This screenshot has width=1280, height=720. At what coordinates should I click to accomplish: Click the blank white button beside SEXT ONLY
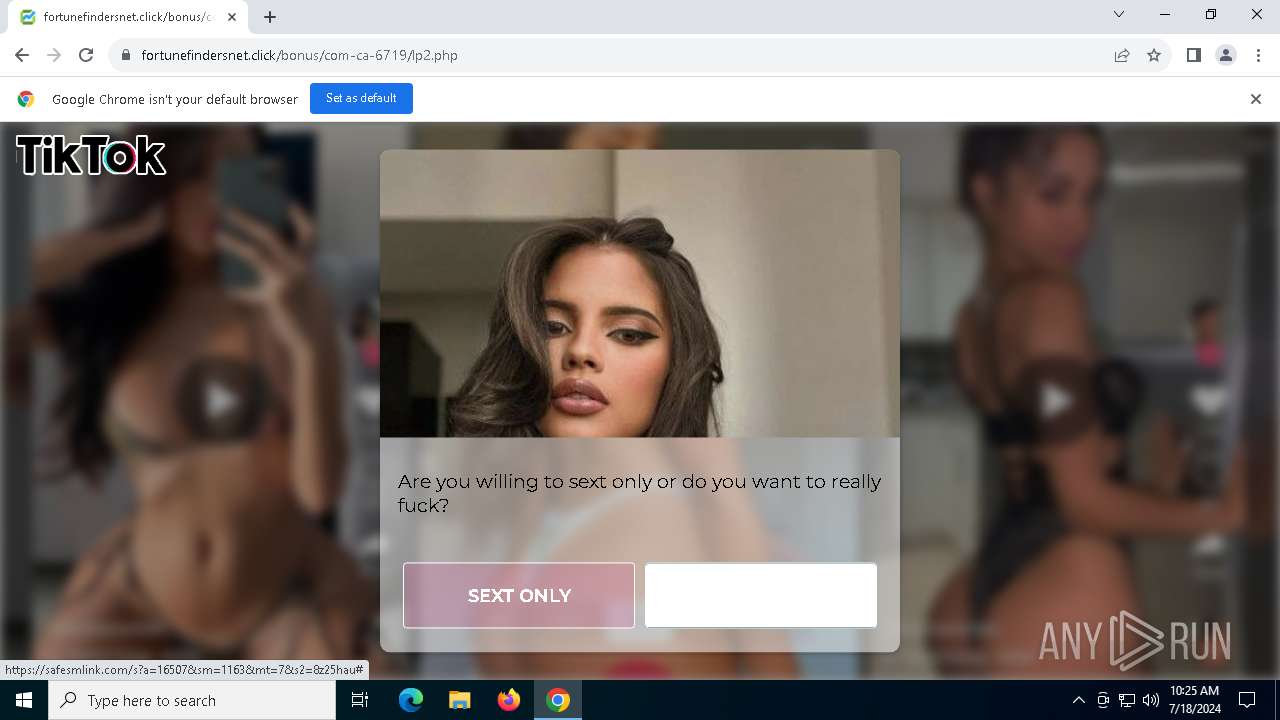[761, 595]
